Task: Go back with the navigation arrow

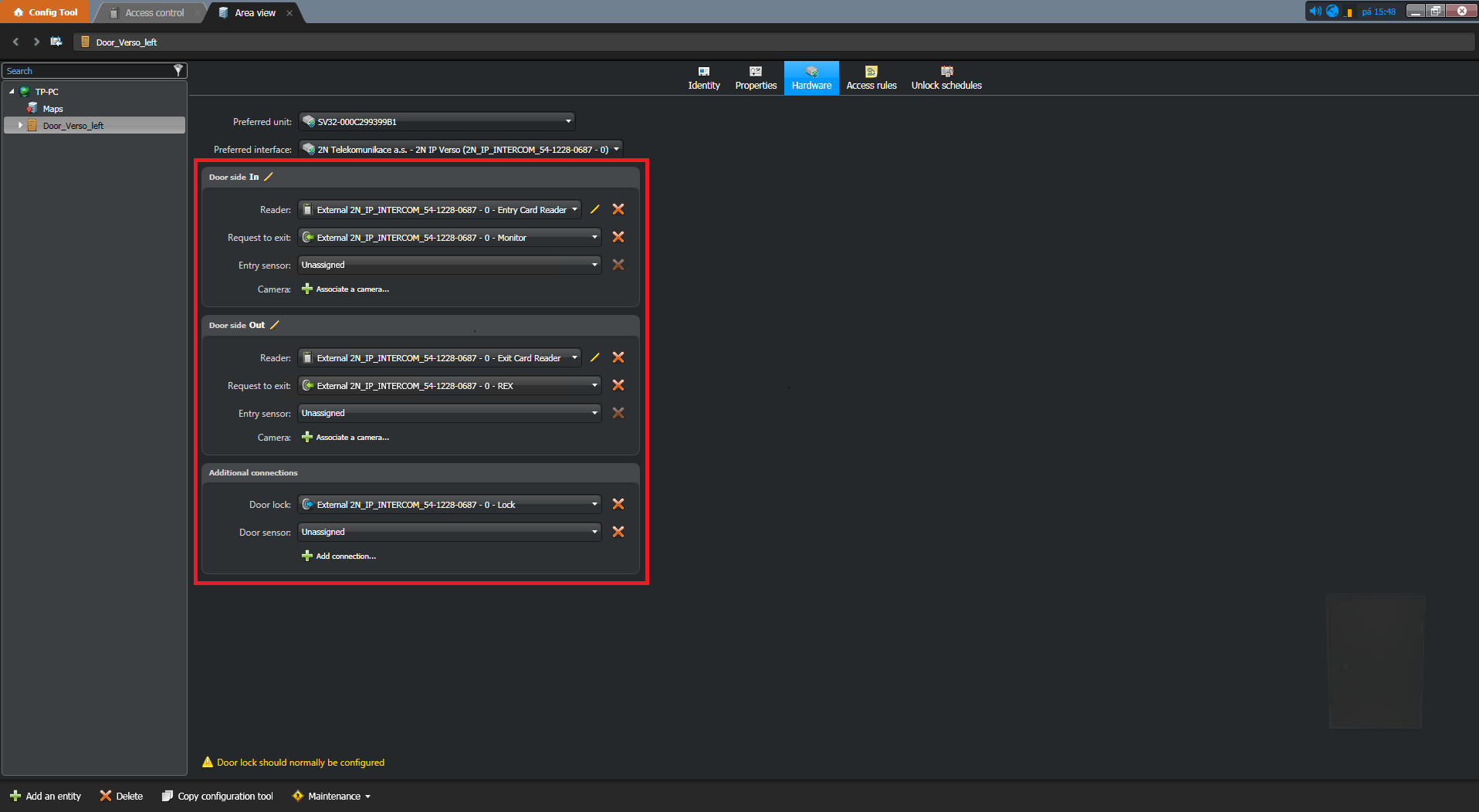Action: click(15, 42)
